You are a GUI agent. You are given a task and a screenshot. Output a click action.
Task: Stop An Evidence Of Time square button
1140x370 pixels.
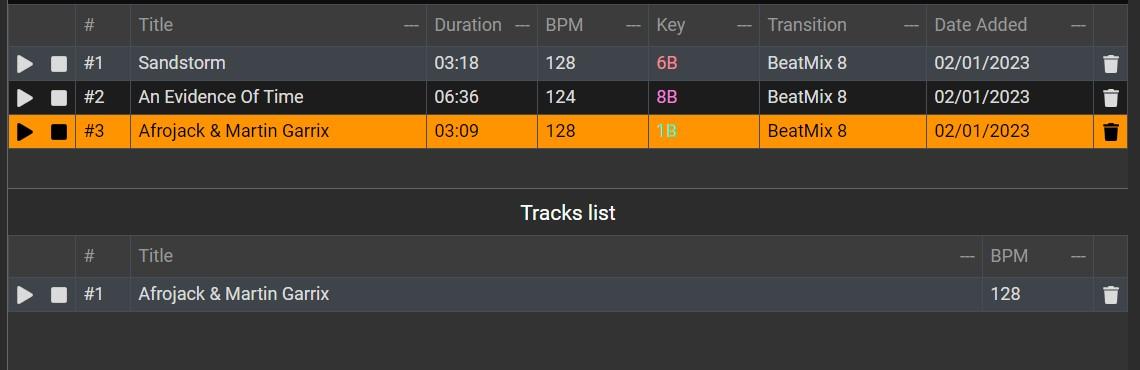(59, 97)
